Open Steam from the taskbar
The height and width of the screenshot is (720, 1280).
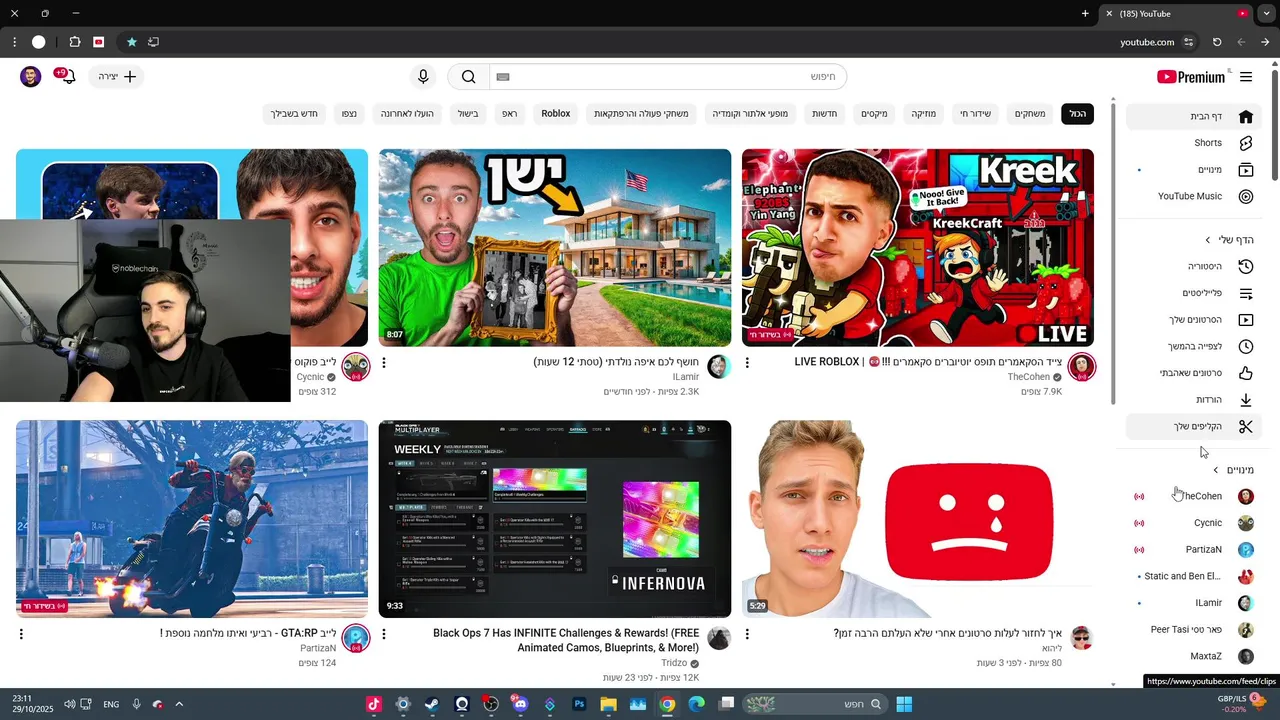(x=431, y=704)
